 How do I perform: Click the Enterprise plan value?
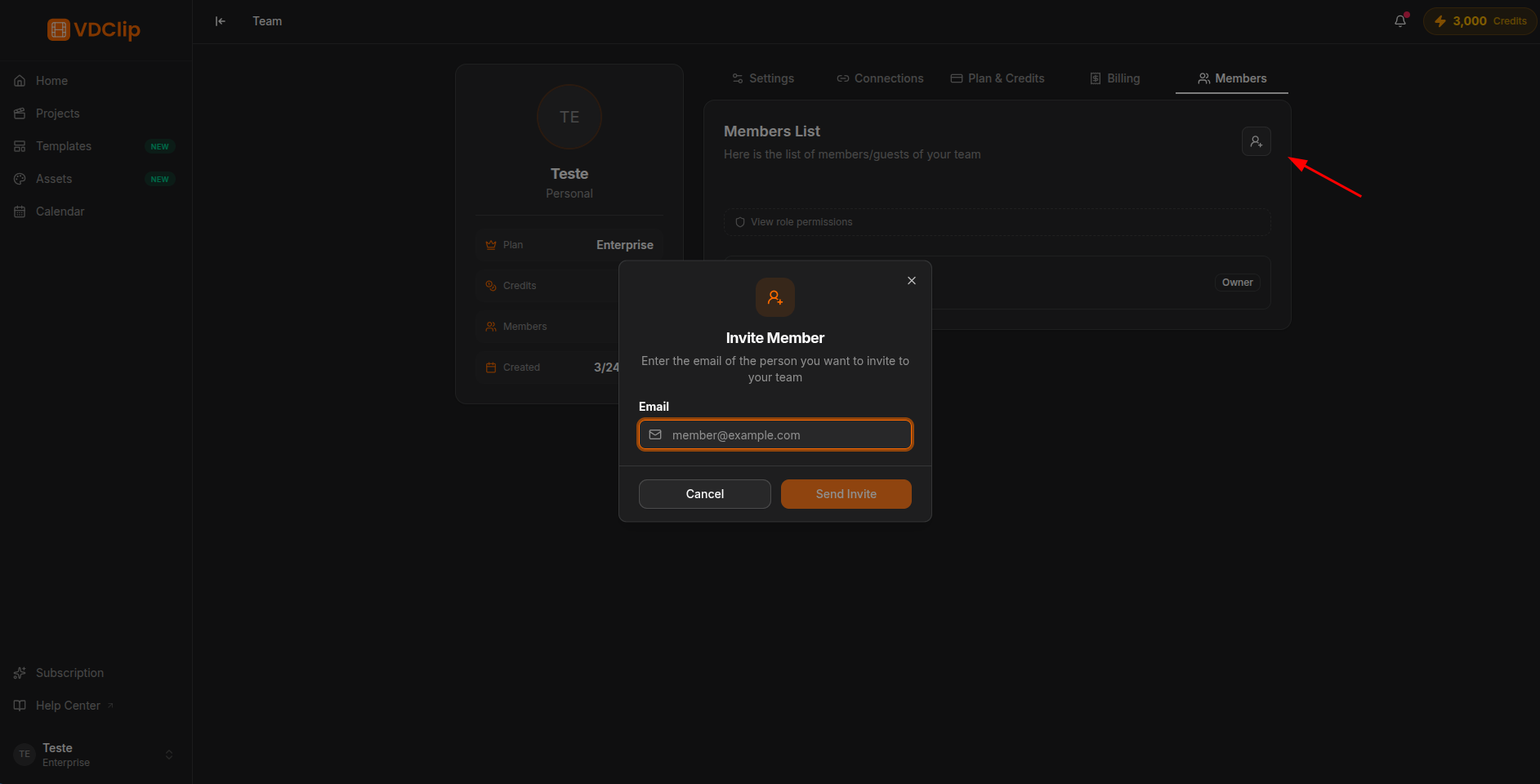(625, 245)
